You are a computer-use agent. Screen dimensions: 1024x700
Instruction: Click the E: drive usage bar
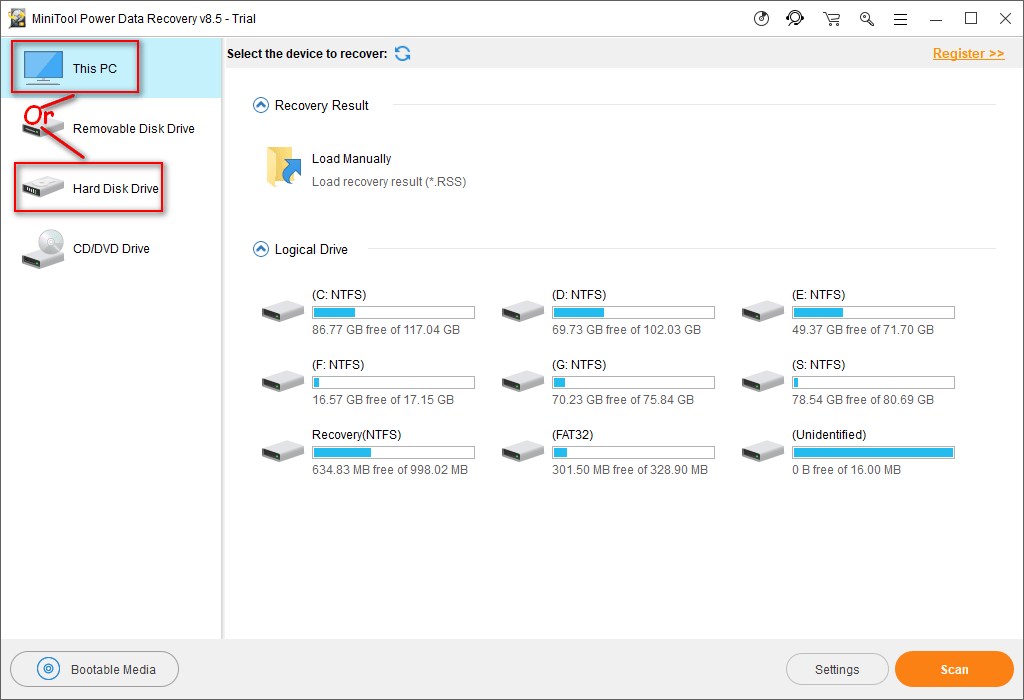[x=873, y=313]
